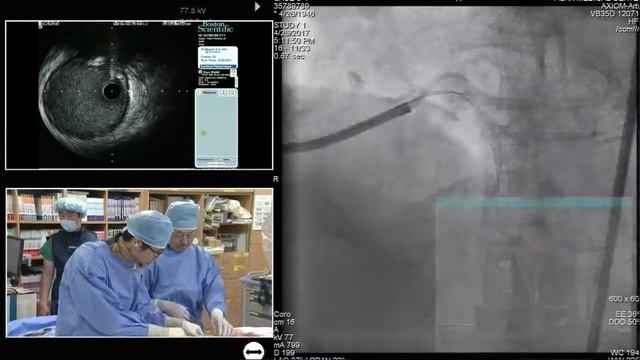640x360 pixels.
Task: Click the play triangle icon at top
Action: 258,7
